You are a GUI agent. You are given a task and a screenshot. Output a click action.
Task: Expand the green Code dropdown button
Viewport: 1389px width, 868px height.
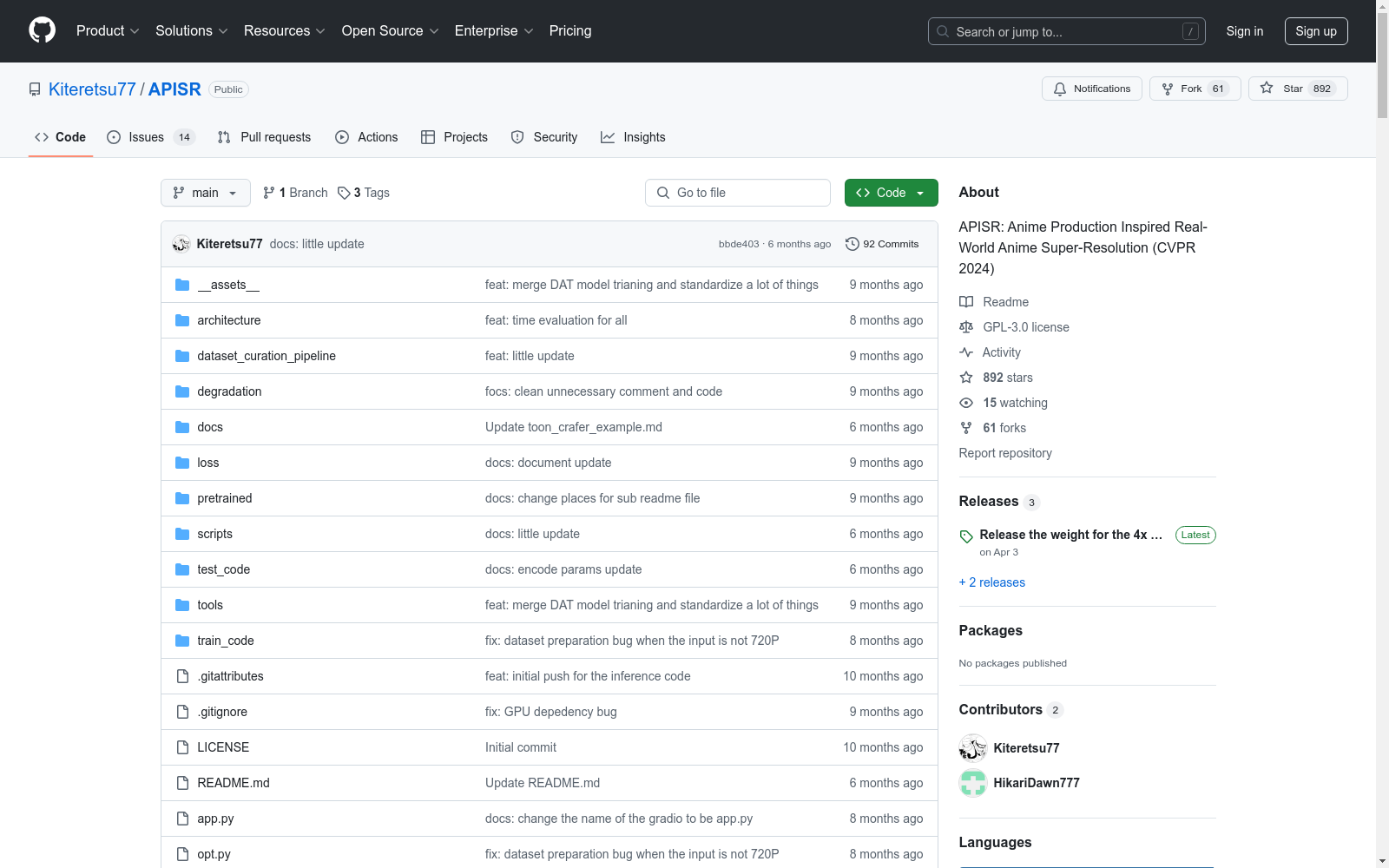pos(892,193)
